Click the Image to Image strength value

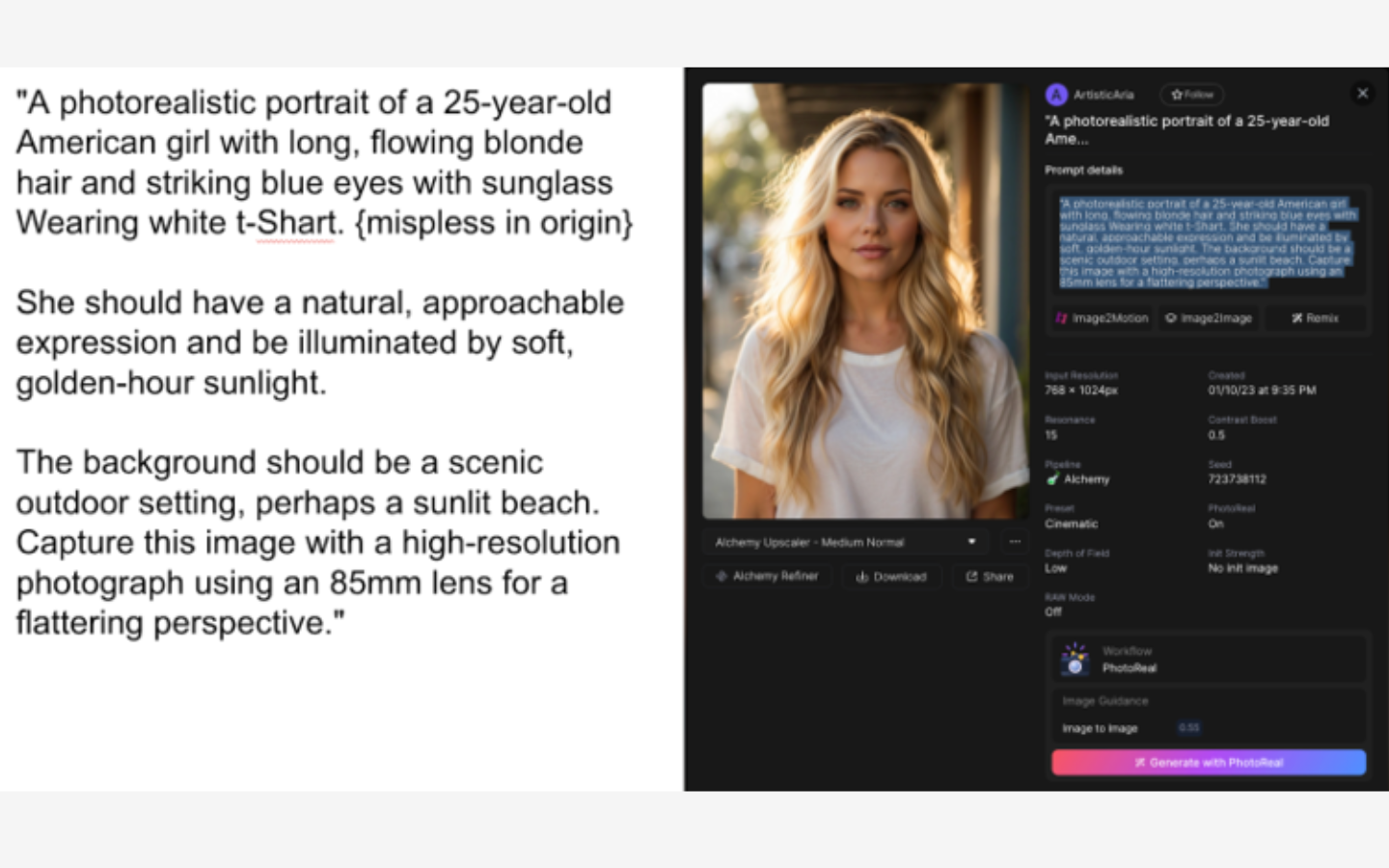pyautogui.click(x=1188, y=728)
